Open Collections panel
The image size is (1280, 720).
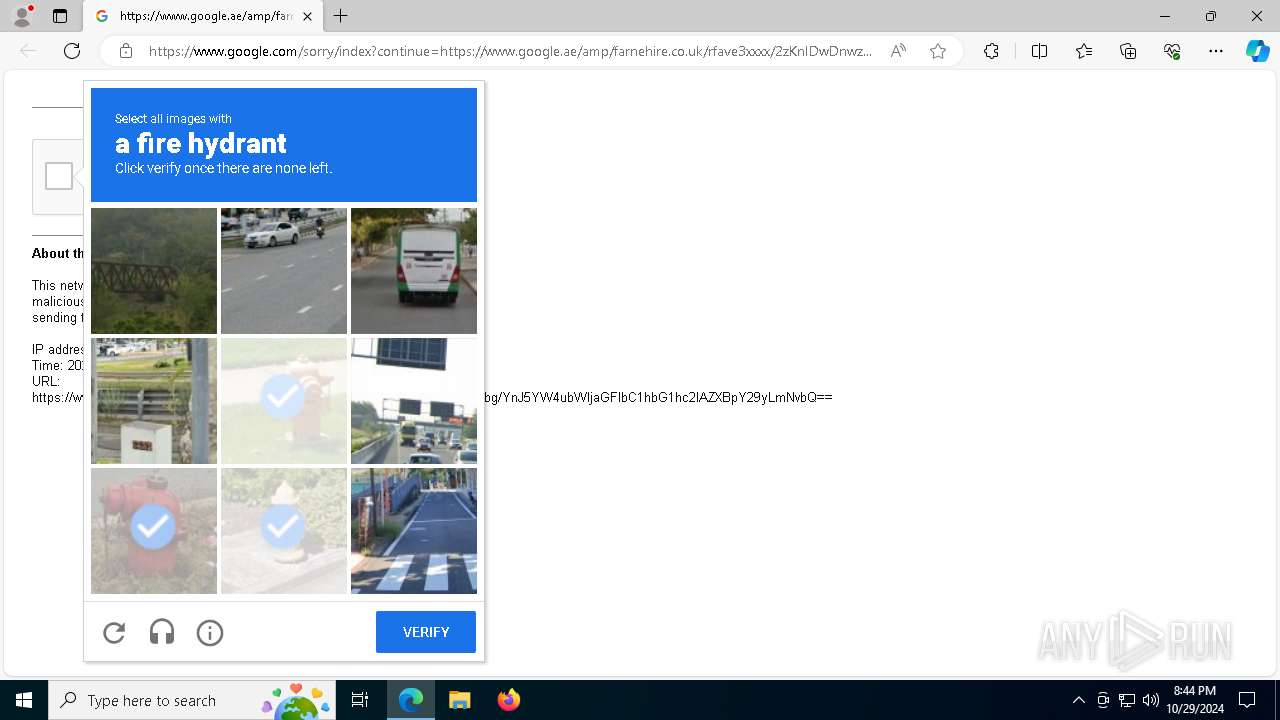point(1128,51)
